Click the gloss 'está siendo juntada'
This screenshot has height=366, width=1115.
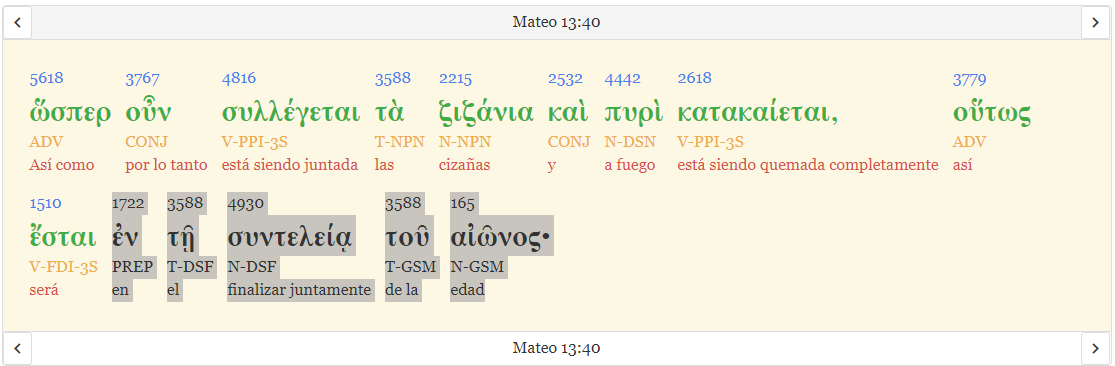point(290,166)
